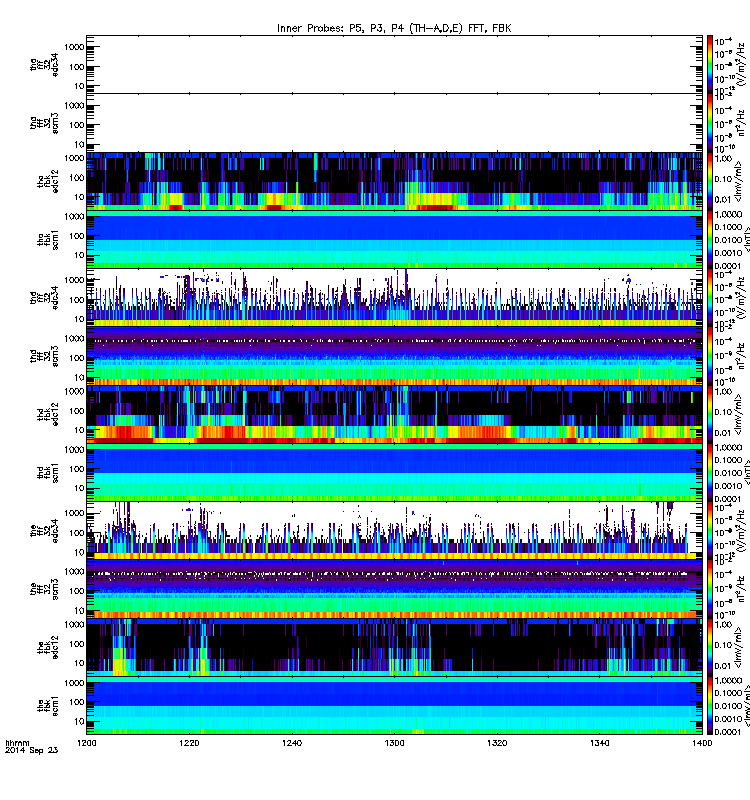Click the color bar beside tha fbk edc12 panel
Viewport: 750px width, 800px height.
click(x=710, y=181)
